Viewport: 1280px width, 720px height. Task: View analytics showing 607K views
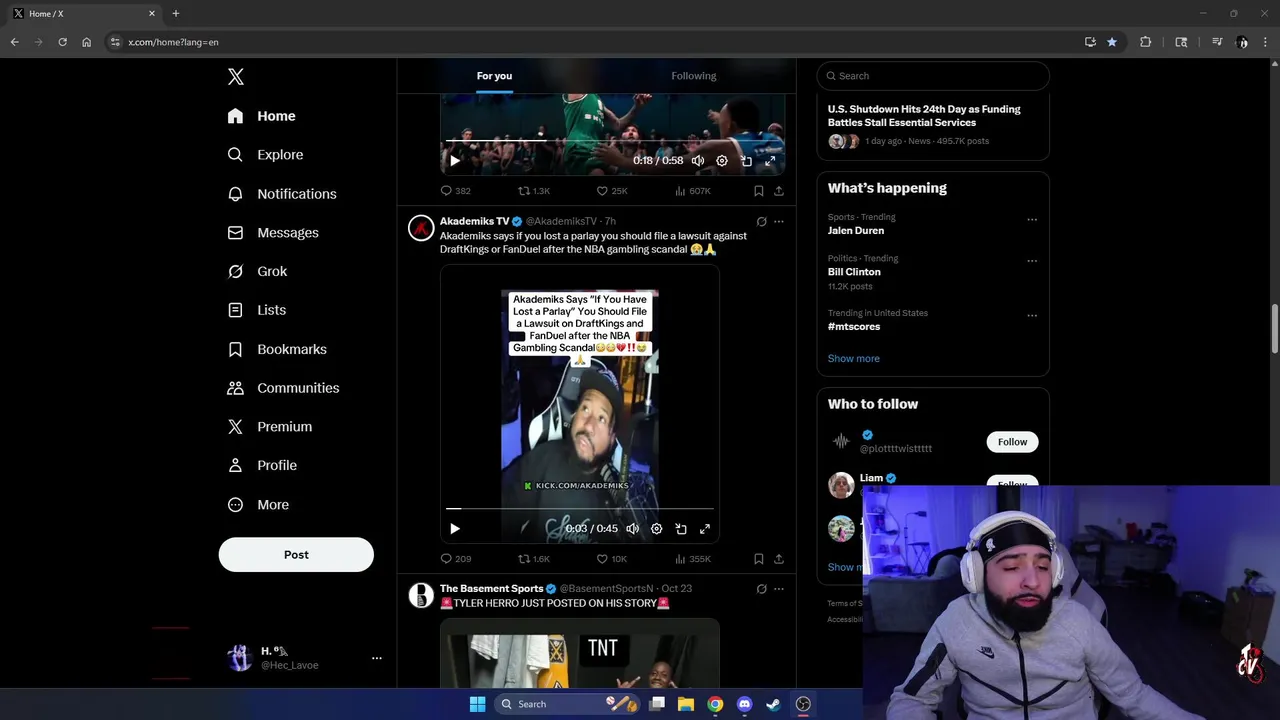pyautogui.click(x=692, y=191)
